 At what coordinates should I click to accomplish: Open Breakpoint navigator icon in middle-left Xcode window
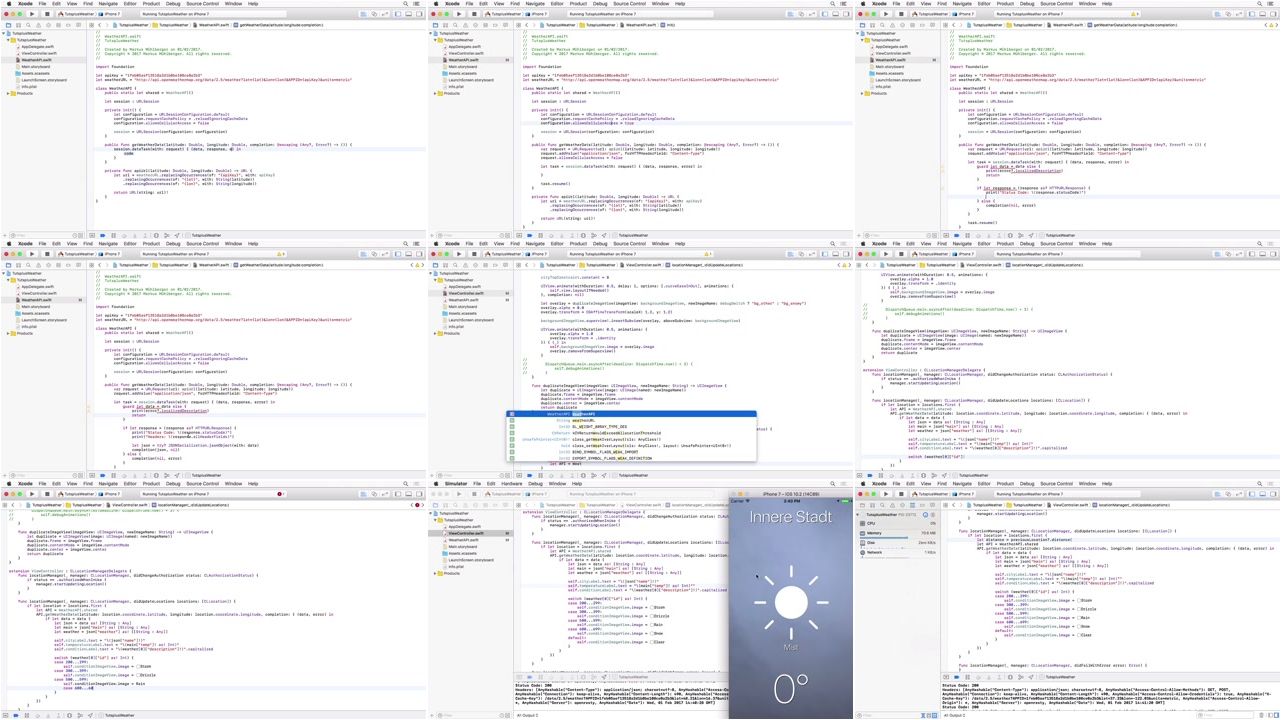click(x=68, y=265)
